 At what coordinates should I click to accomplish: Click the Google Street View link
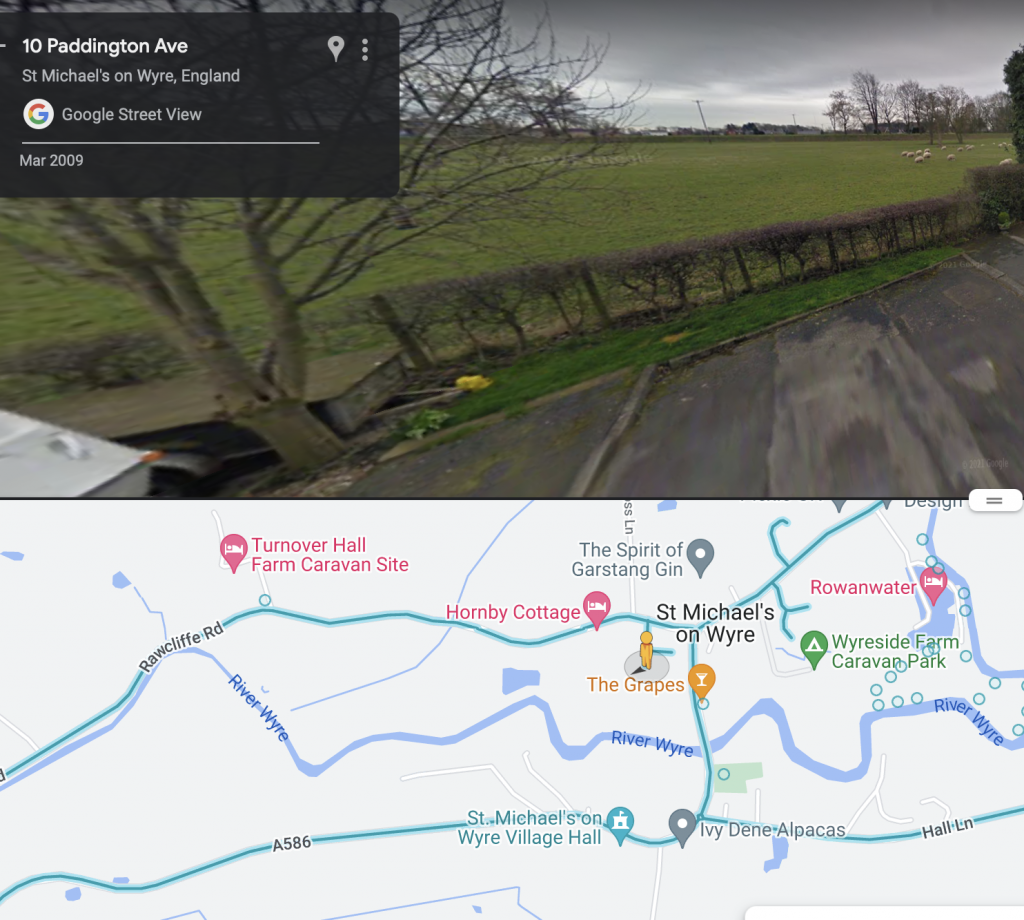(x=132, y=115)
